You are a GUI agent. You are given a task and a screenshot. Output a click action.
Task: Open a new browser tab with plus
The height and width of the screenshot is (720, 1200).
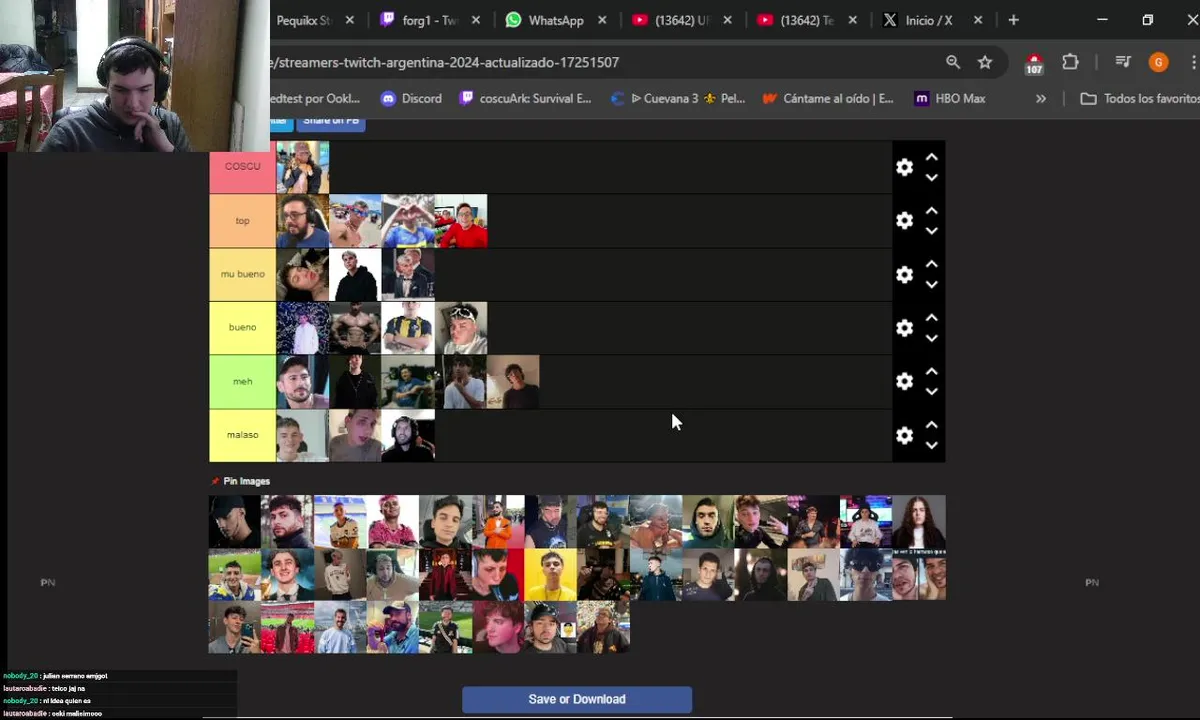click(1013, 20)
